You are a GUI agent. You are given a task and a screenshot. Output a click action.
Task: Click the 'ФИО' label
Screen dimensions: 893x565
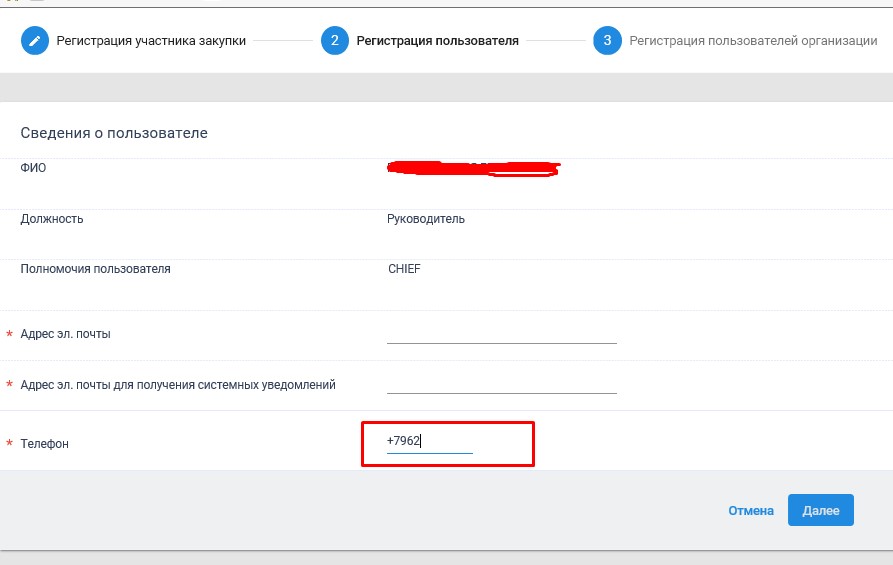33,168
